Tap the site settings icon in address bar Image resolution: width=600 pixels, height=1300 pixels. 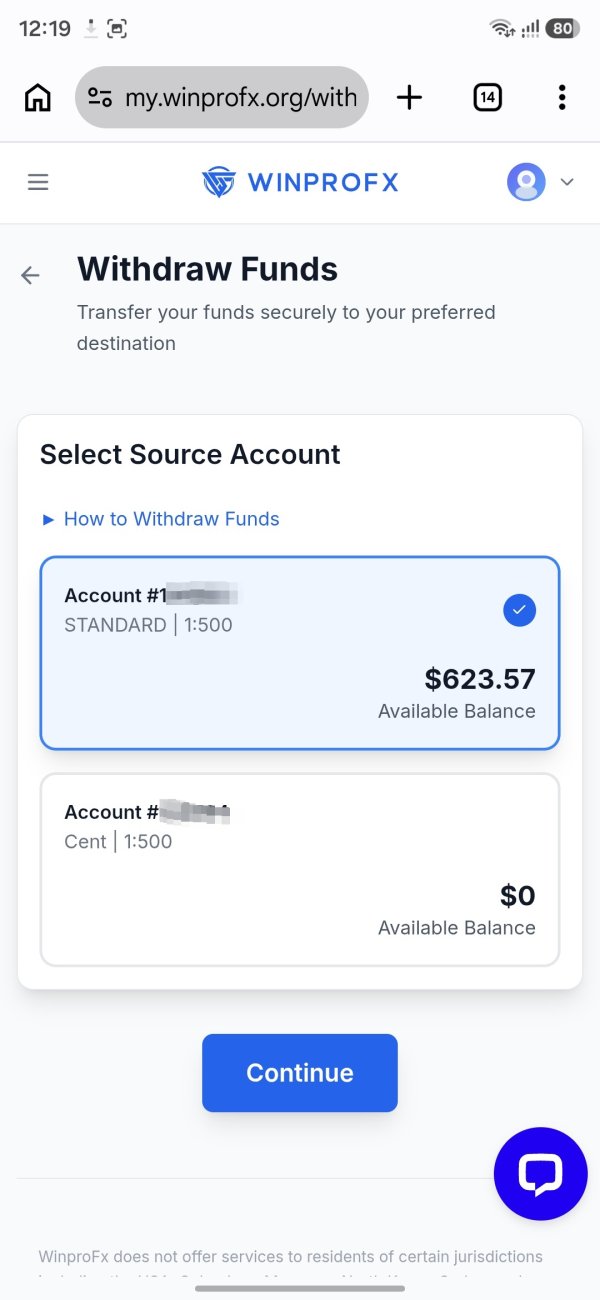point(100,97)
